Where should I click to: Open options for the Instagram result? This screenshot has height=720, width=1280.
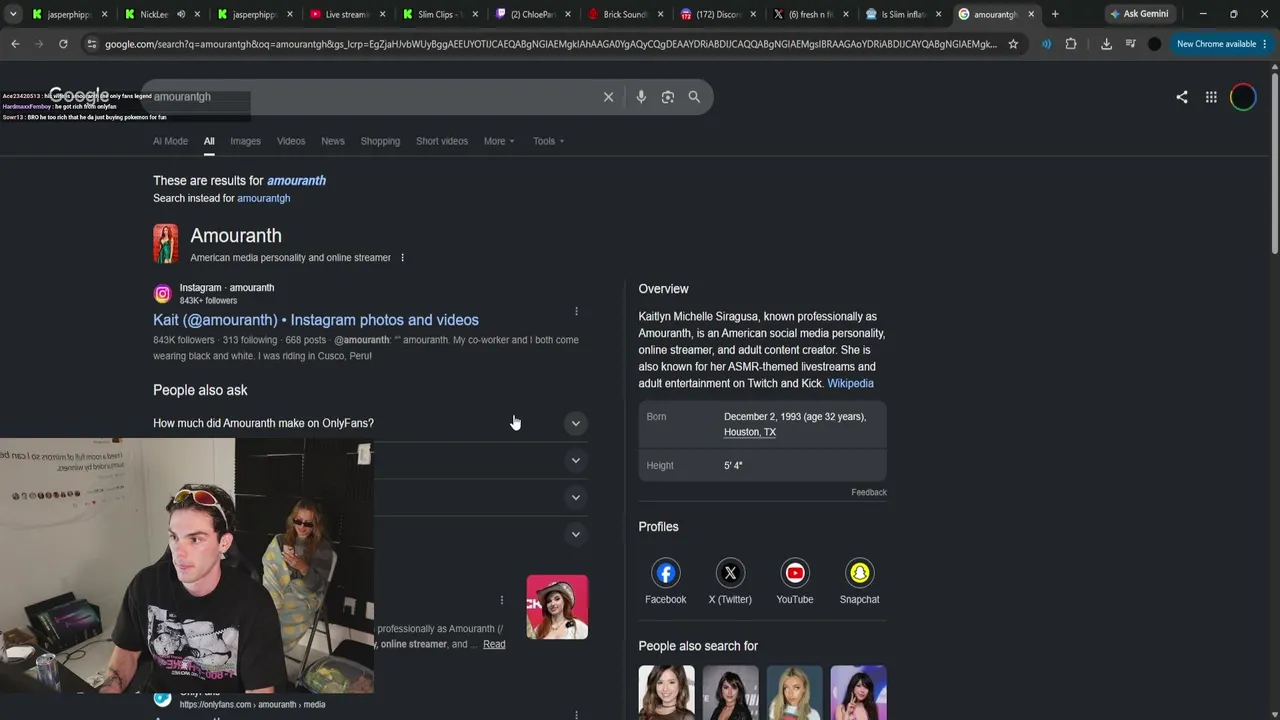[576, 311]
